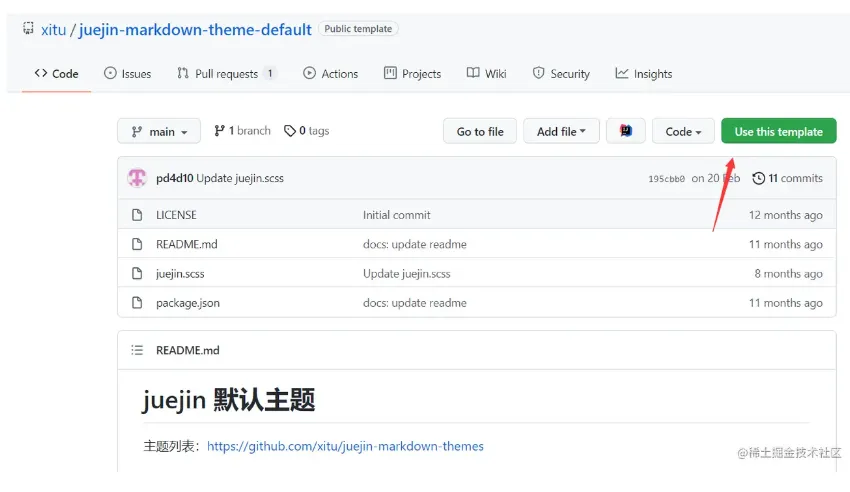Open the pd4d10 author link
Viewport: 850px width, 492px height.
point(175,178)
